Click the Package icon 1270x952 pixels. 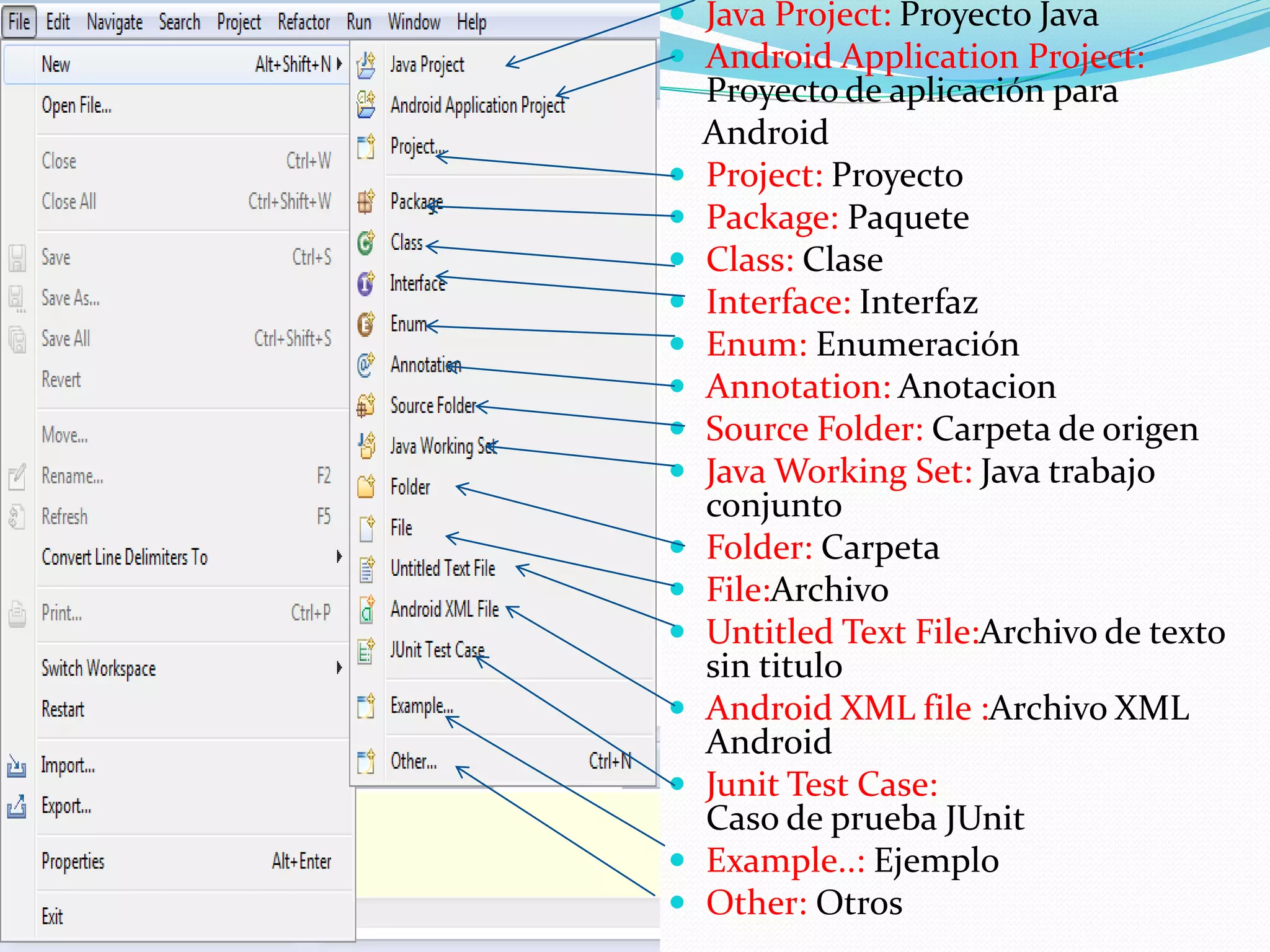366,201
